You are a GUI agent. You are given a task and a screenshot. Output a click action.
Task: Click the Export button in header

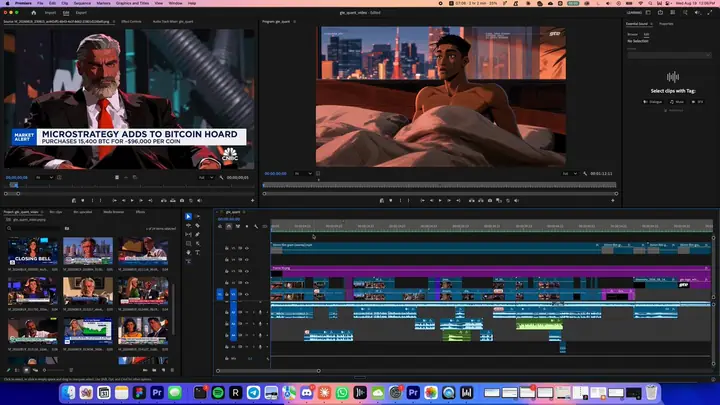[x=81, y=13]
